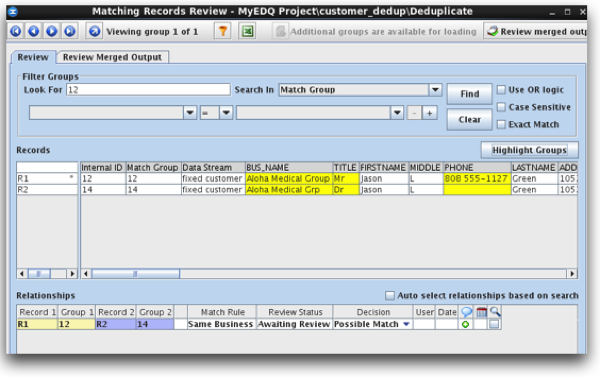Go to the last group arrow icon
600x377 pixels.
click(70, 31)
